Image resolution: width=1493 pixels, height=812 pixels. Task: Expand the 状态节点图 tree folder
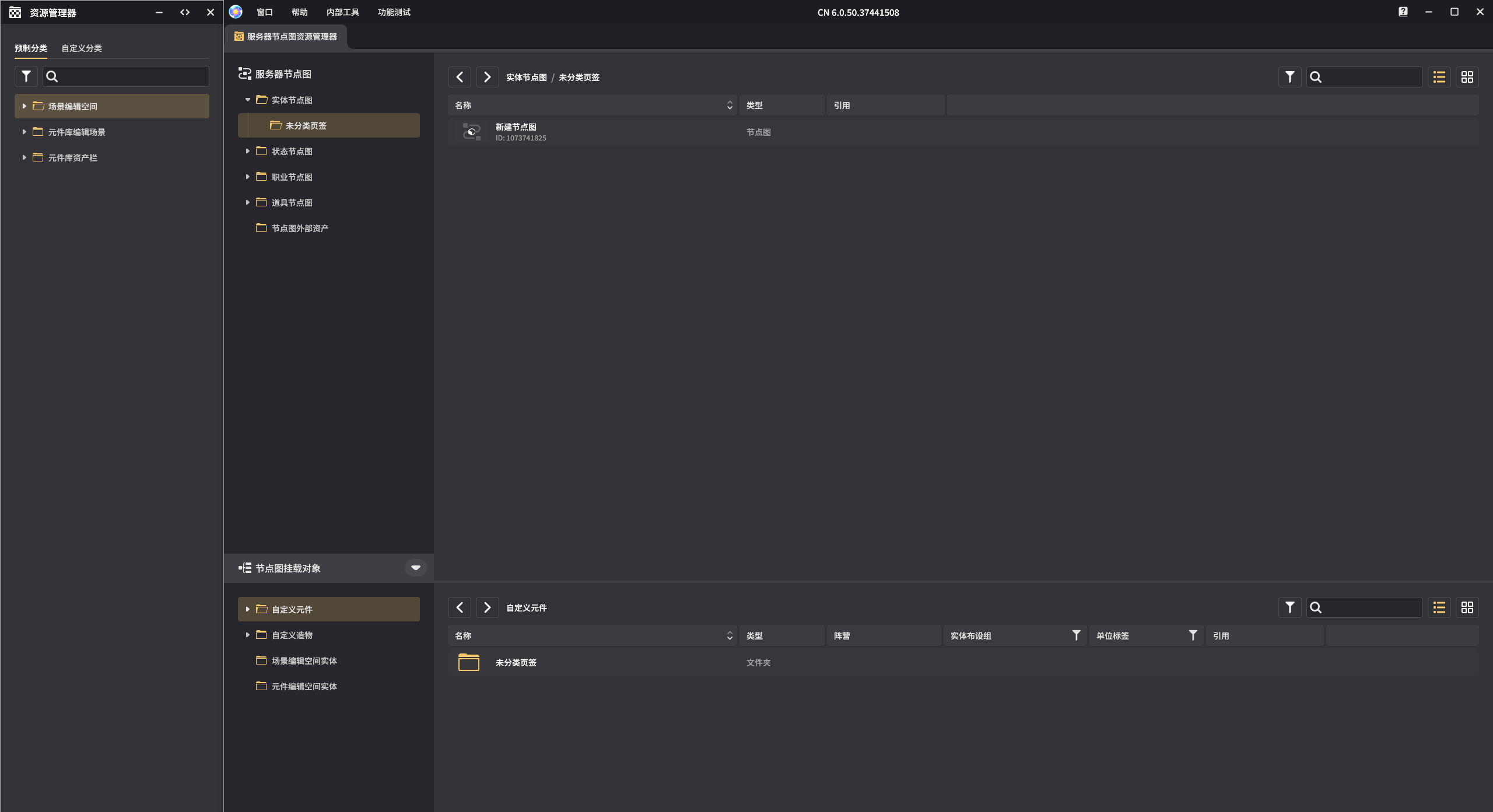pyautogui.click(x=248, y=151)
